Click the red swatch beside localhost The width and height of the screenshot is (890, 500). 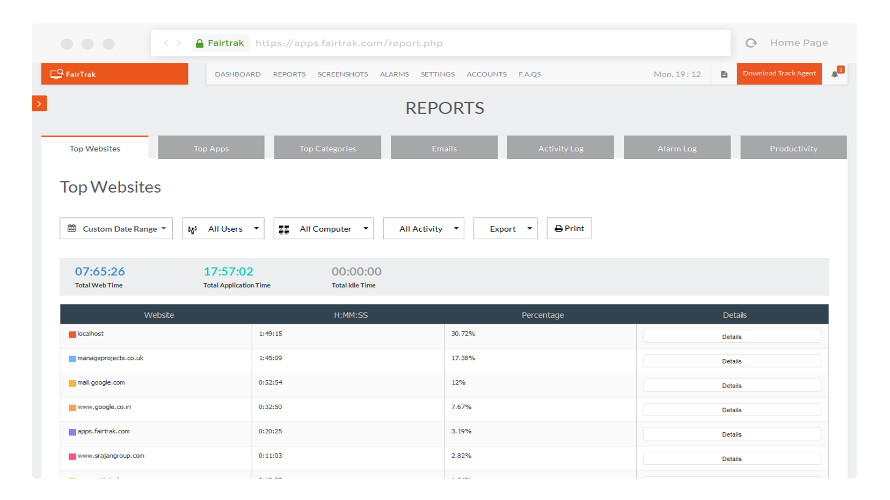point(72,334)
